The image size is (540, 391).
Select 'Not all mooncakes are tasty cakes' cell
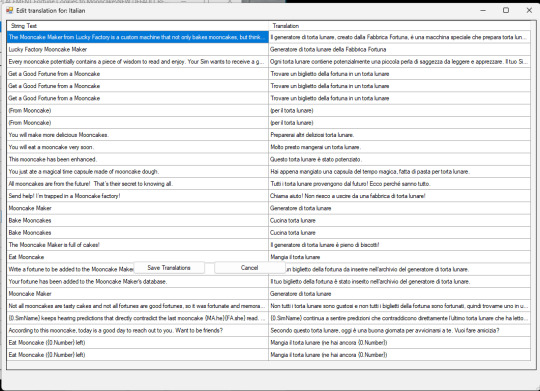click(137, 306)
